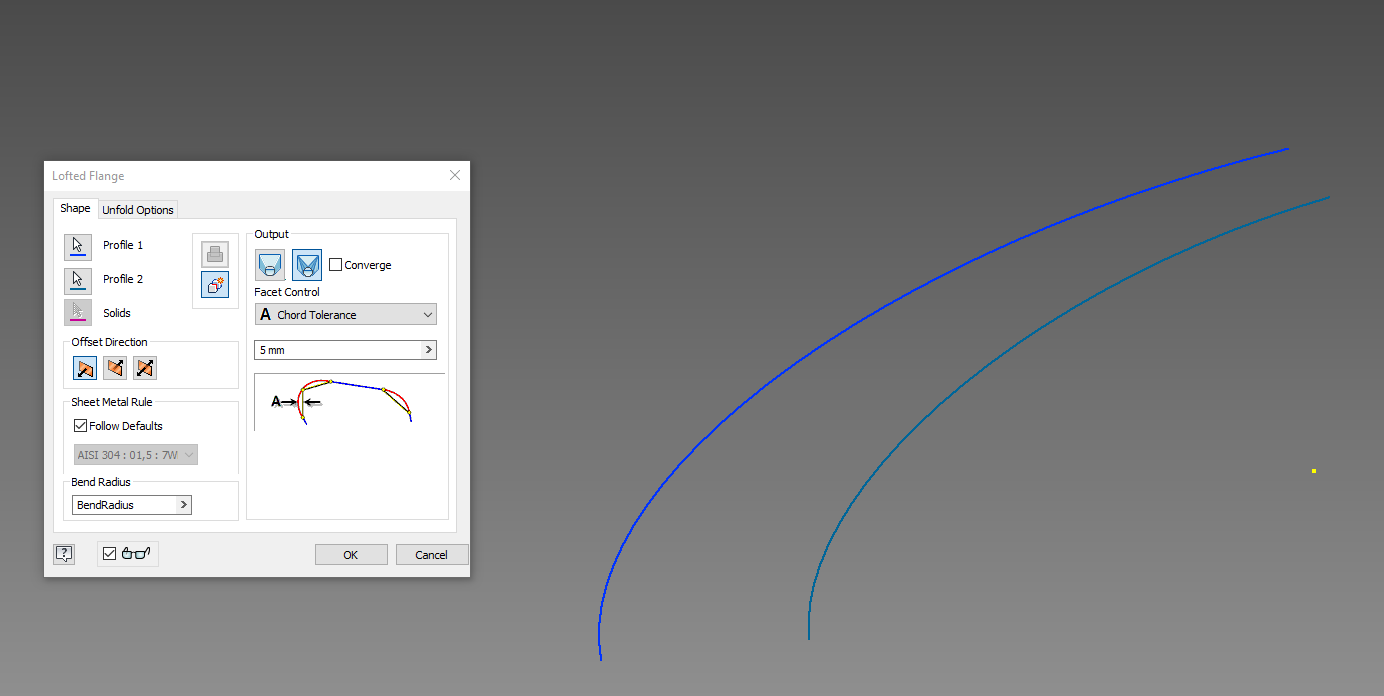Select the New Solid operation icon

coord(215,284)
